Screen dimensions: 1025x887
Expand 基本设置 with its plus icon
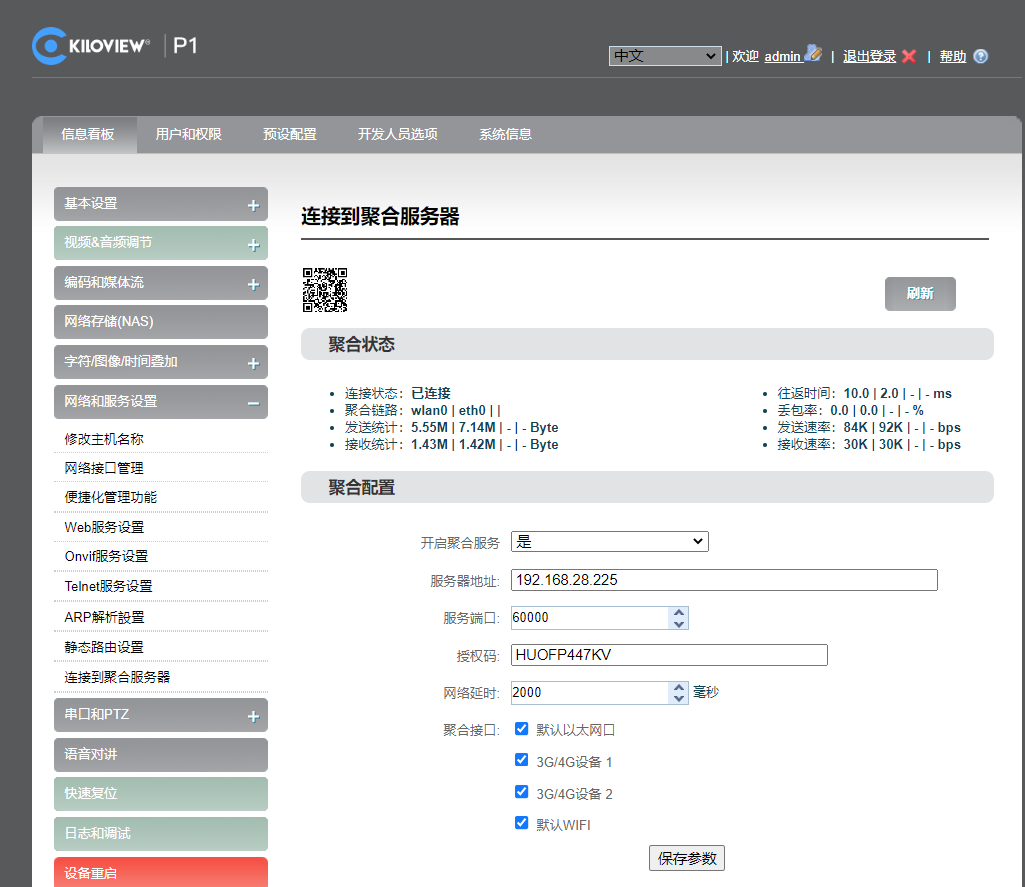pos(254,206)
